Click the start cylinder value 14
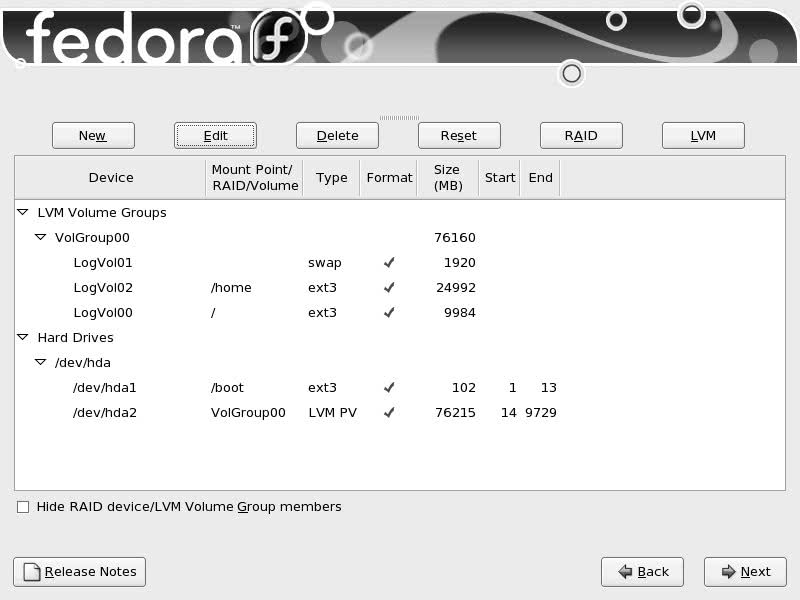Viewport: 800px width, 600px height. coord(509,413)
